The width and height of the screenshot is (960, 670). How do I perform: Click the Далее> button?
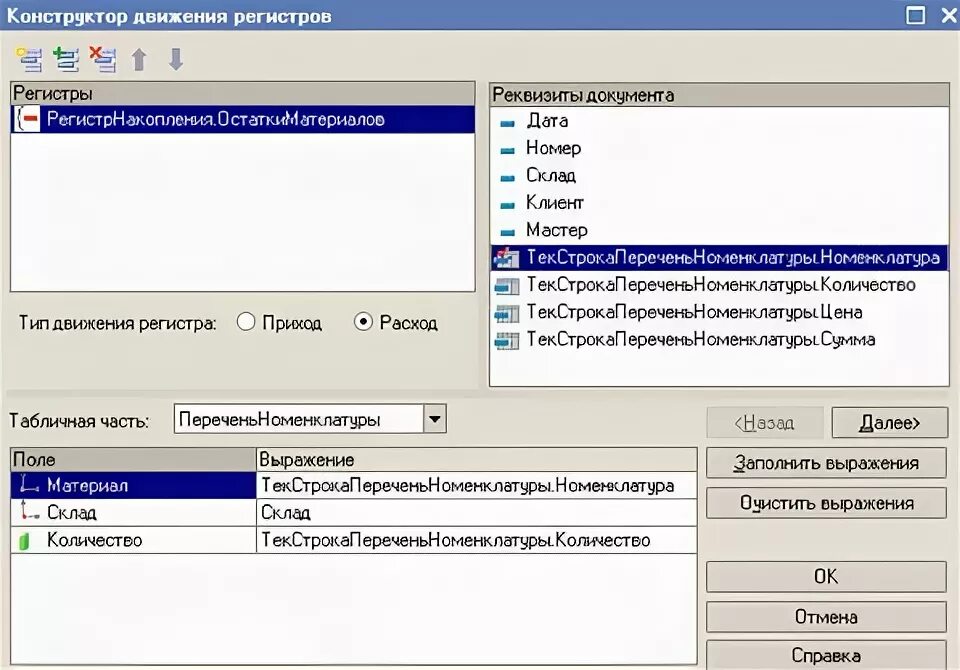tap(890, 423)
